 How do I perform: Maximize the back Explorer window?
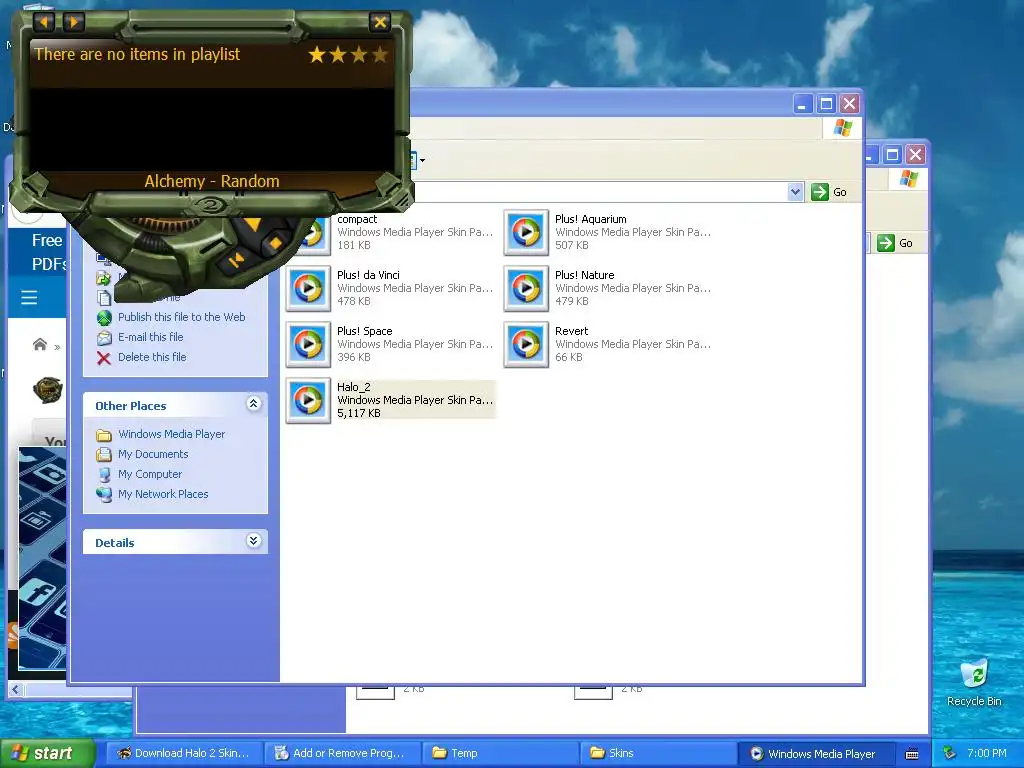(892, 155)
